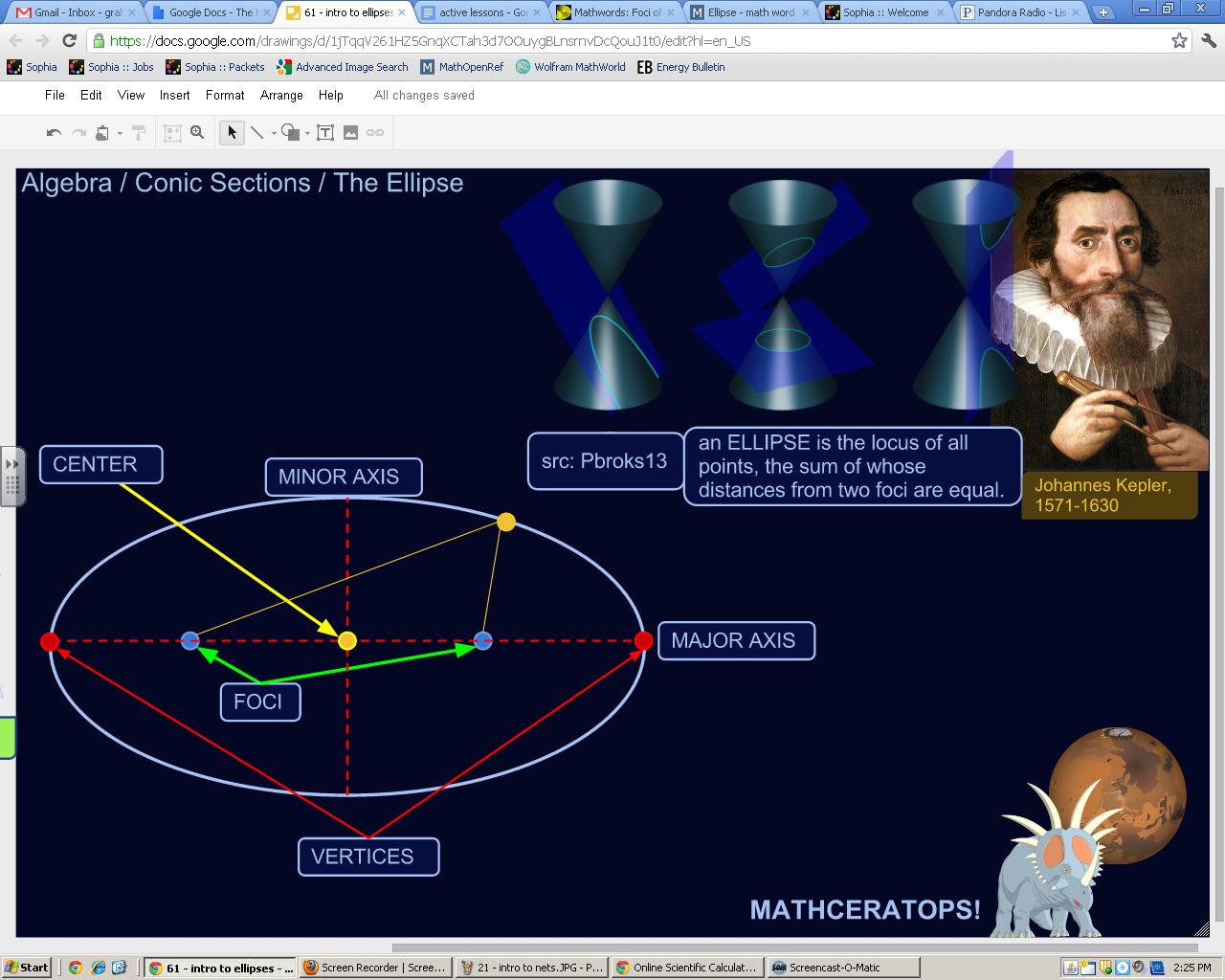Expand the Shape tool dropdown arrow

click(307, 133)
